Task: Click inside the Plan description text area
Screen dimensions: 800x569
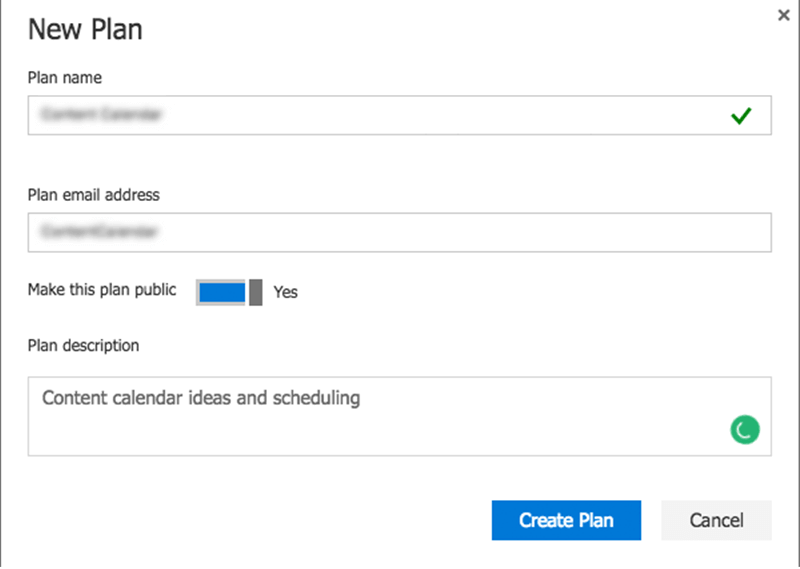Action: tap(399, 416)
